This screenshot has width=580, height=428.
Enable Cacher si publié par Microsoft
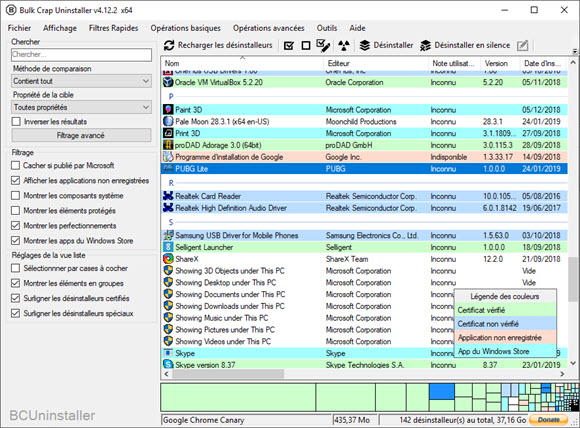click(x=16, y=165)
